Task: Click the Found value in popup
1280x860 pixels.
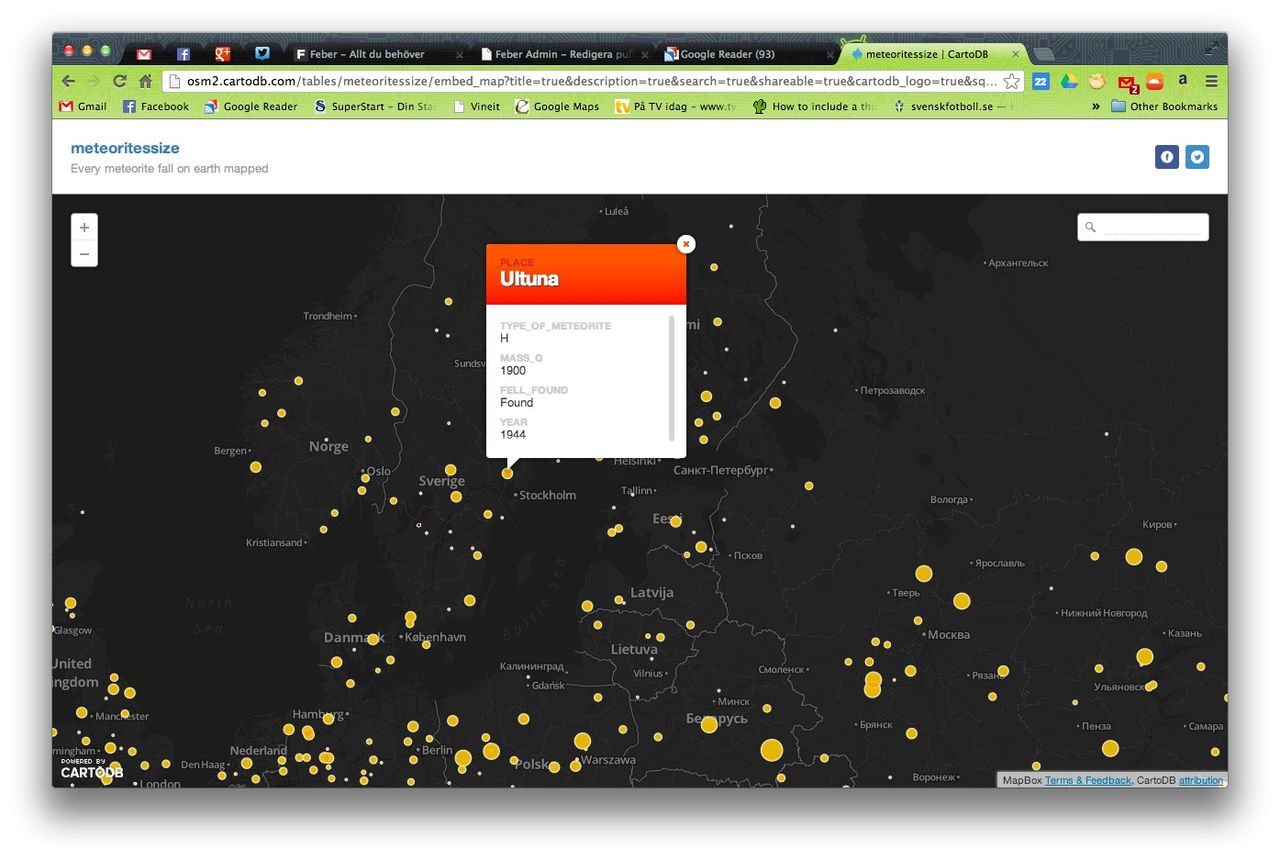Action: pos(517,402)
